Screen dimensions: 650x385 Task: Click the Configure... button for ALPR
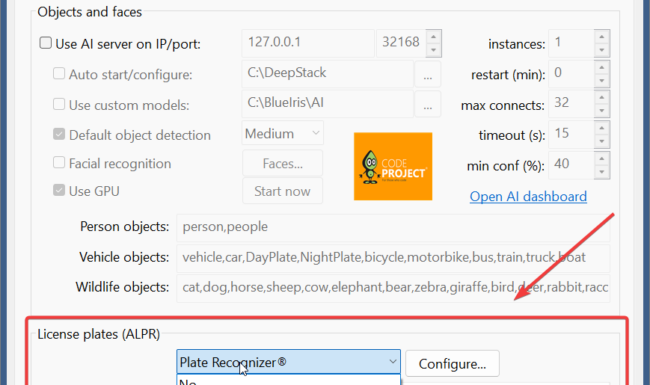click(452, 364)
